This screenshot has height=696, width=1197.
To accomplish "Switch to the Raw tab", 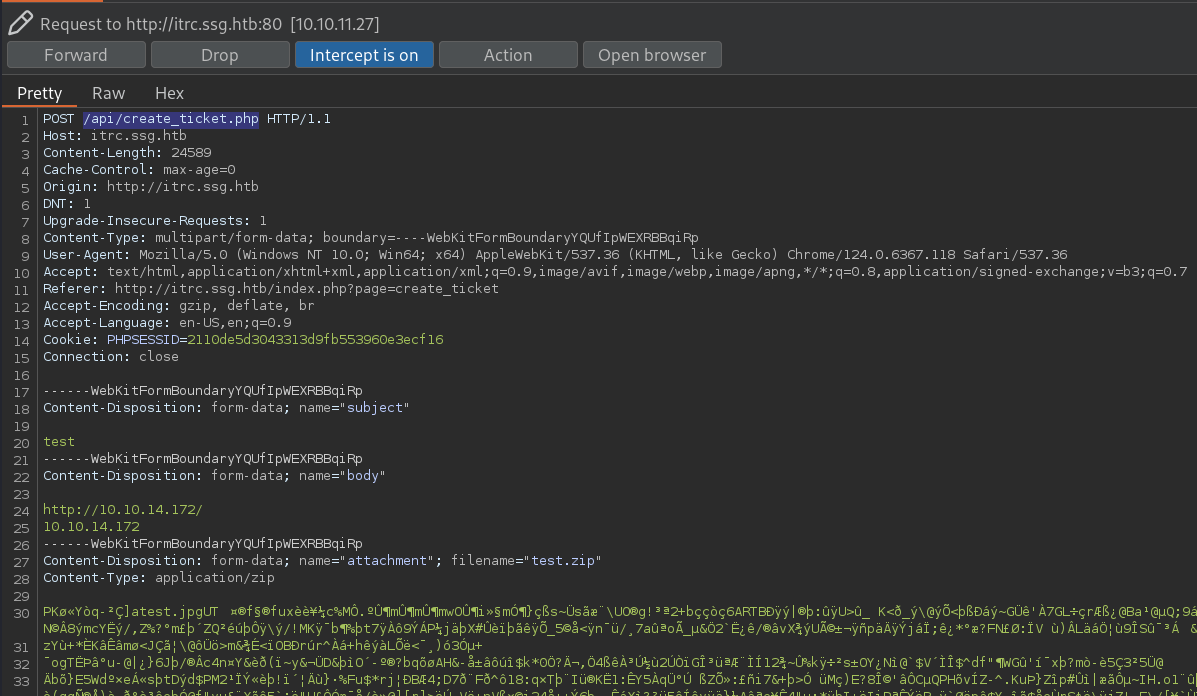I will tap(108, 93).
